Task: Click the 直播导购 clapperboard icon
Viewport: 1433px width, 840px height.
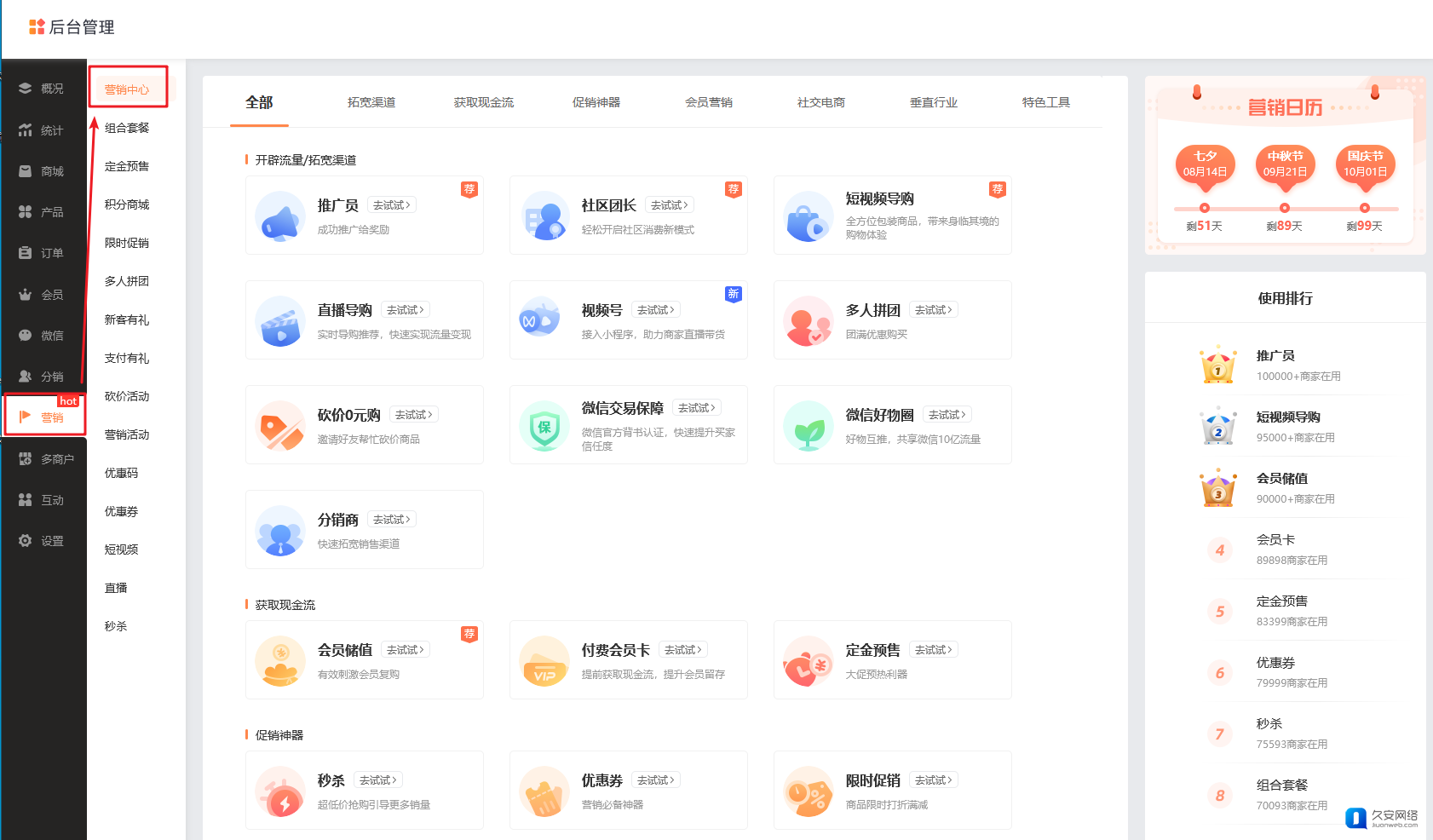Action: (x=280, y=321)
